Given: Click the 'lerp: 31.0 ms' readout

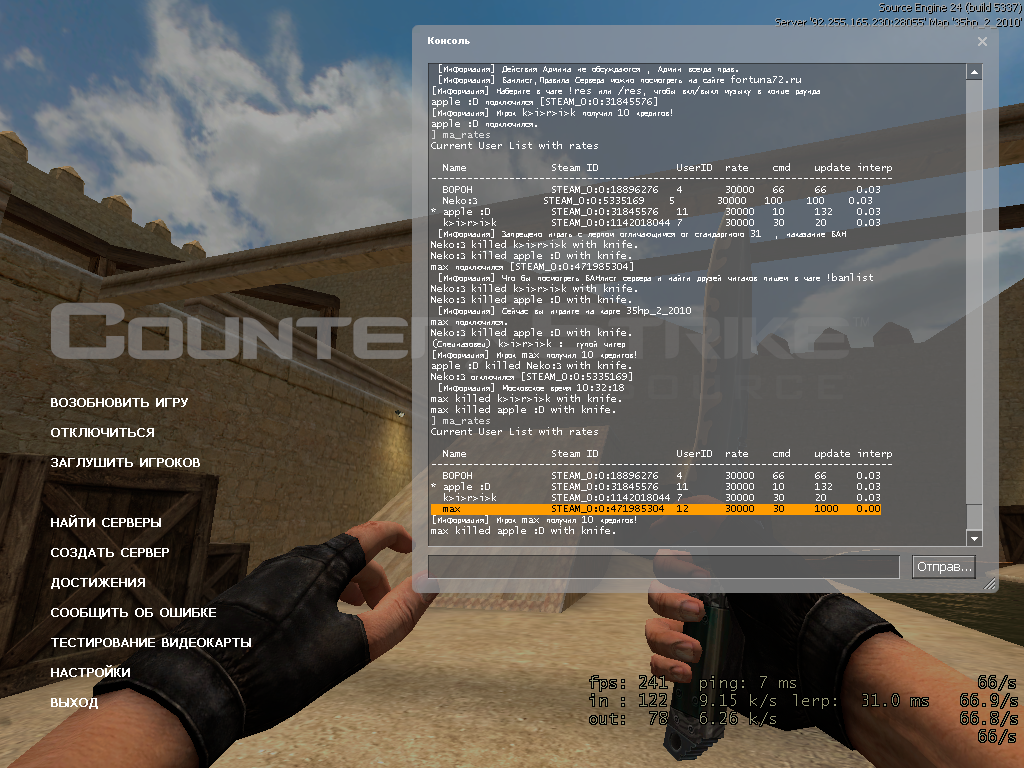Looking at the screenshot, I should coord(861,701).
